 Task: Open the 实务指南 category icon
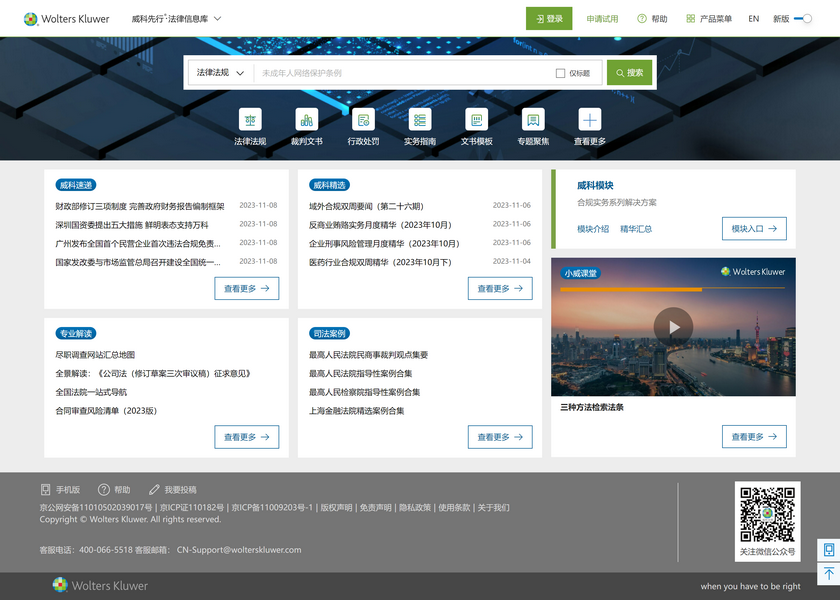tap(420, 120)
